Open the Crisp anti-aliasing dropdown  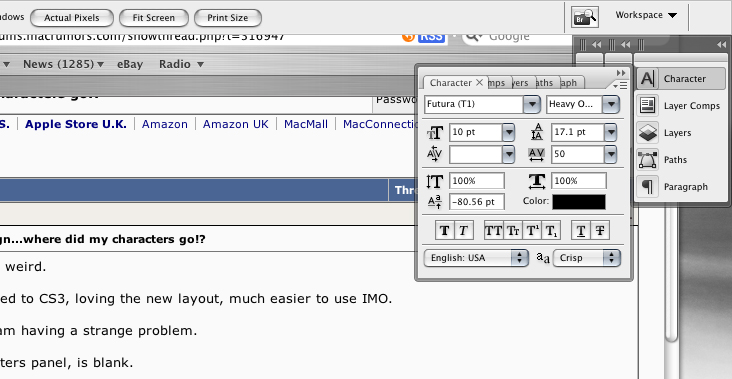click(587, 258)
